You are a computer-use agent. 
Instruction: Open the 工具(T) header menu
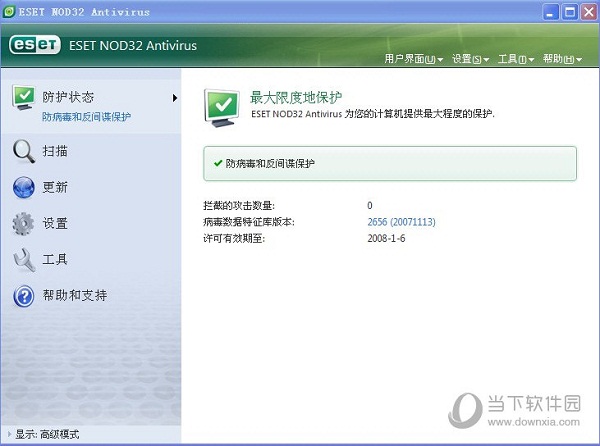tap(516, 59)
